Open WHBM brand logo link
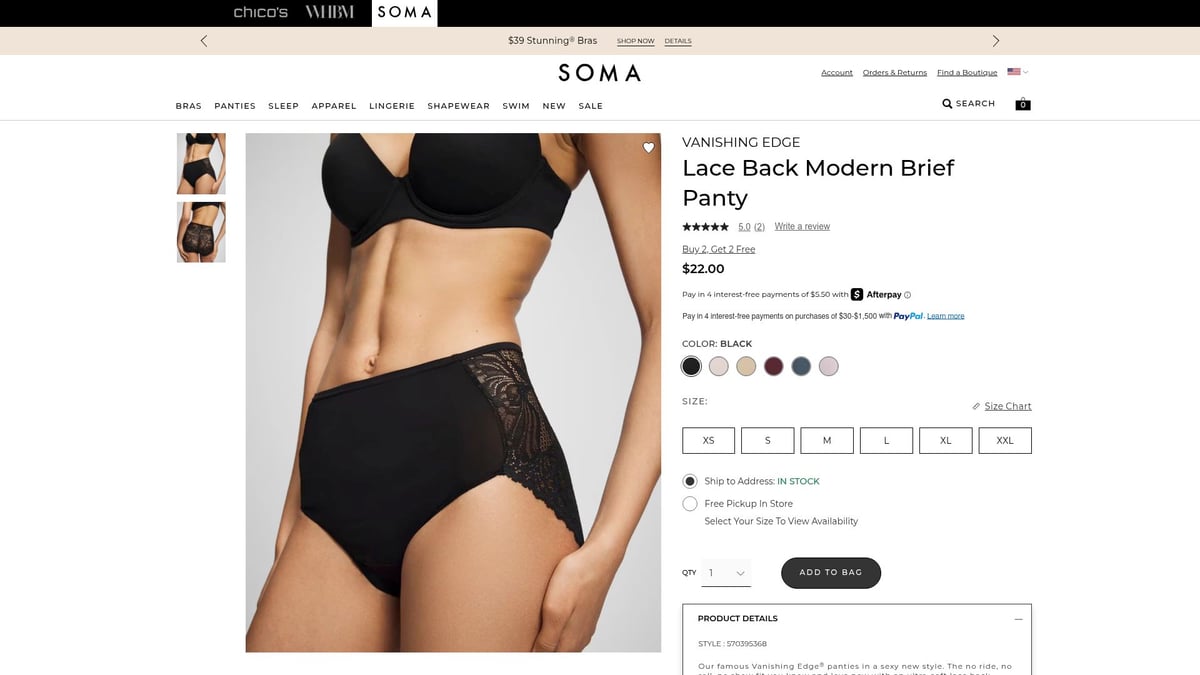Image resolution: width=1200 pixels, height=675 pixels. [x=329, y=12]
